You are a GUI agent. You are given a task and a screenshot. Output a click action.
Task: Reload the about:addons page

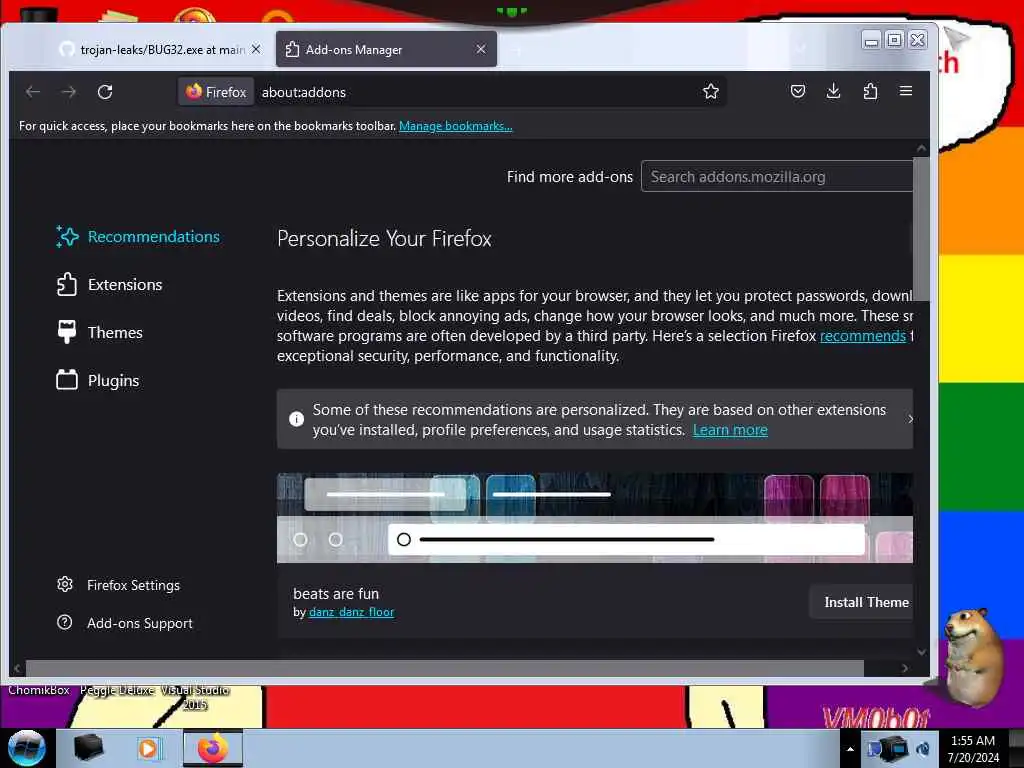105,92
